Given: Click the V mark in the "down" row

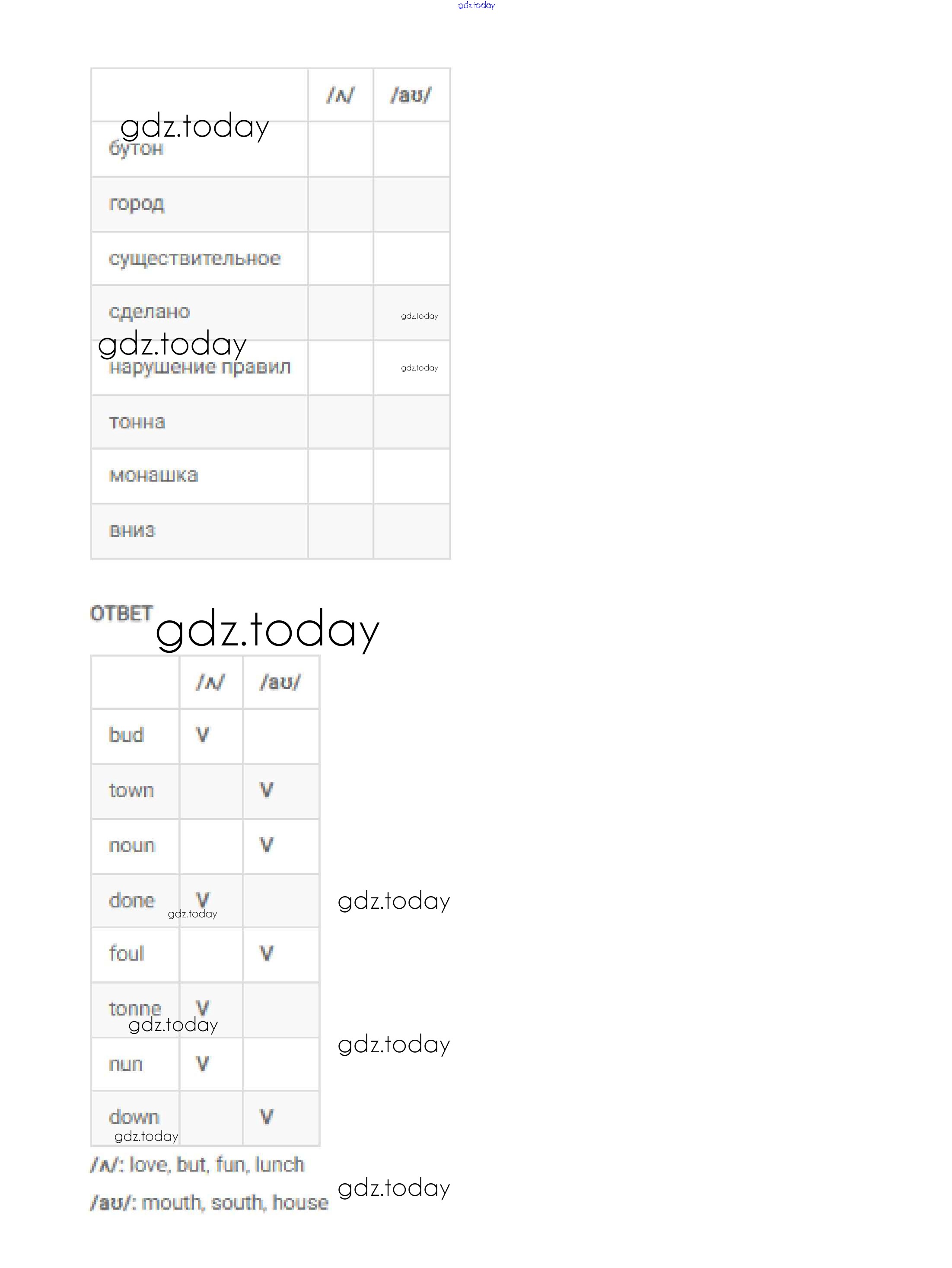Looking at the screenshot, I should coord(267,1117).
